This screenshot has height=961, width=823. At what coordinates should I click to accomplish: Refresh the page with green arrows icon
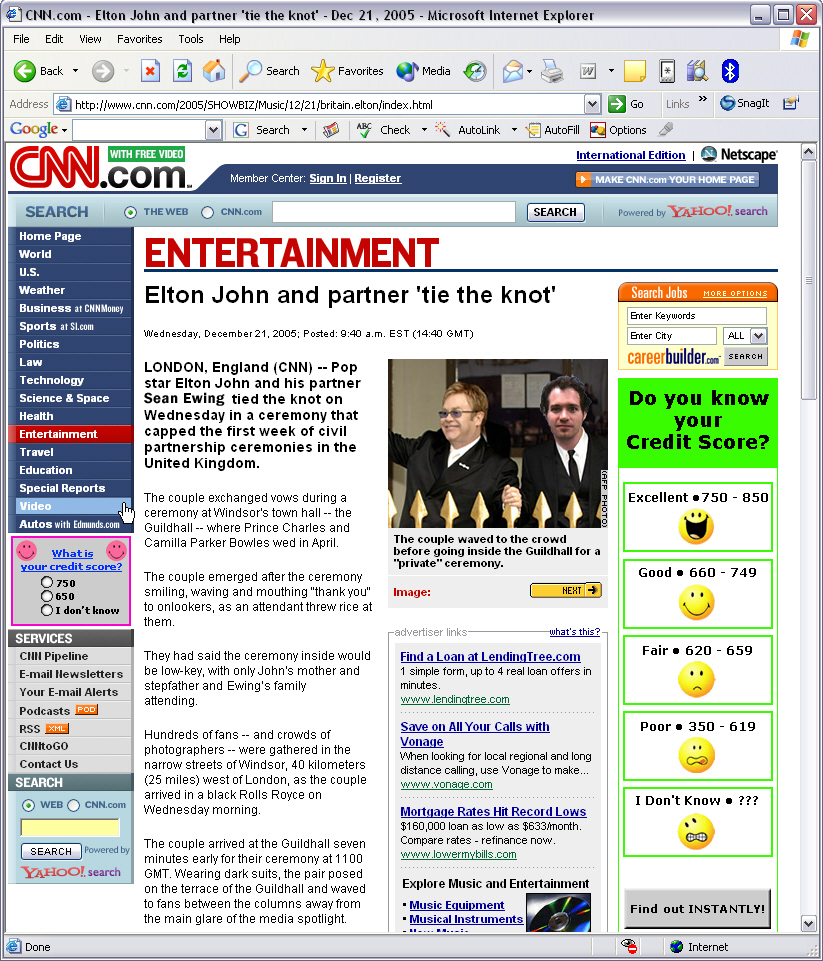tap(182, 71)
